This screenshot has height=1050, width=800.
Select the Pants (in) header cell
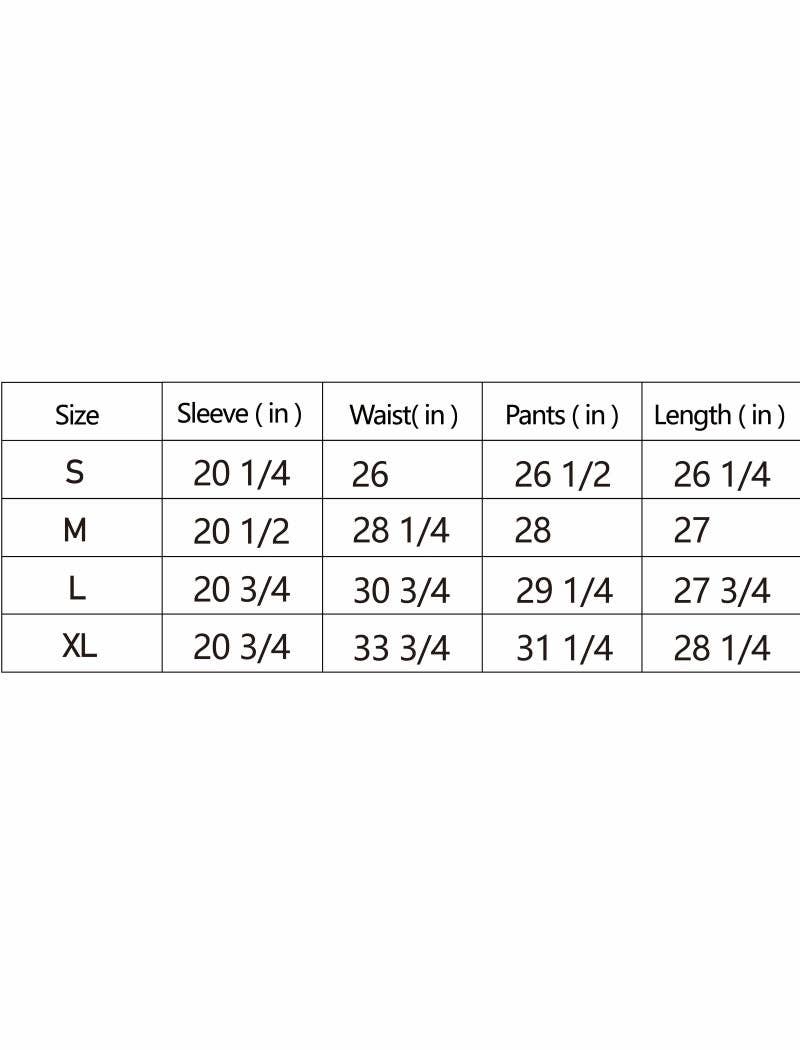click(x=561, y=415)
